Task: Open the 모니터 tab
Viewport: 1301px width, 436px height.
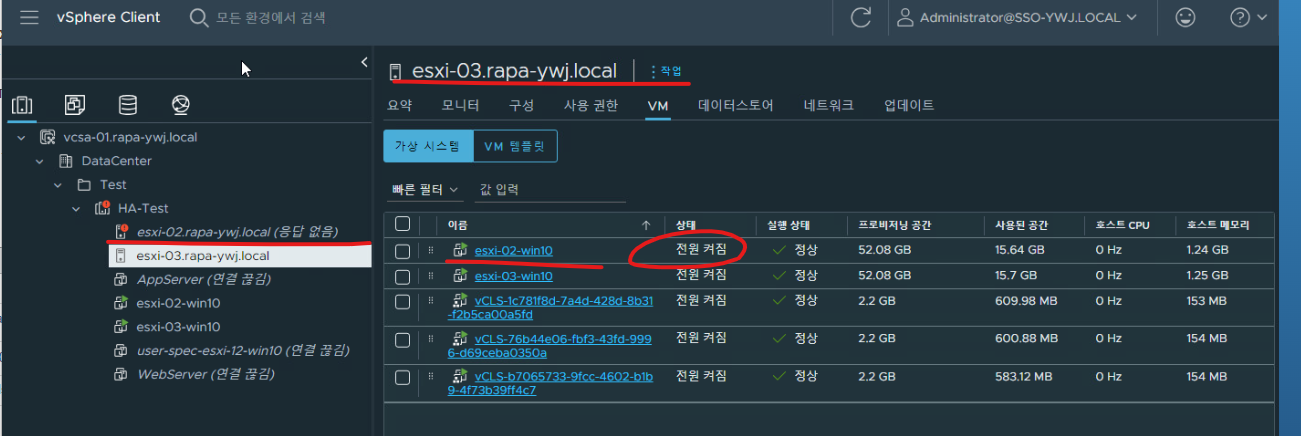Action: 460,105
